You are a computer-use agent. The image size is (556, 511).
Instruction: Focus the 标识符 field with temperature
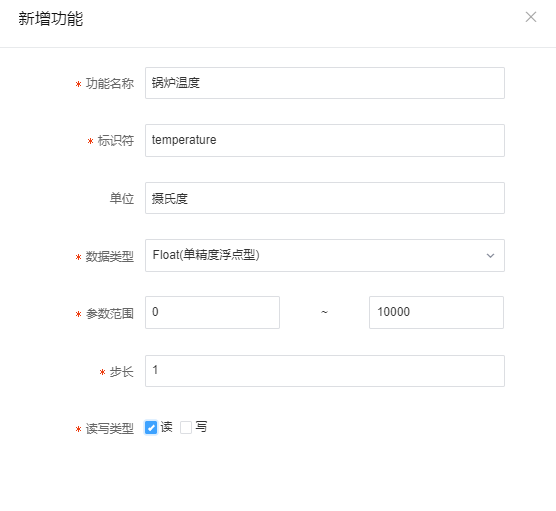pyautogui.click(x=324, y=140)
